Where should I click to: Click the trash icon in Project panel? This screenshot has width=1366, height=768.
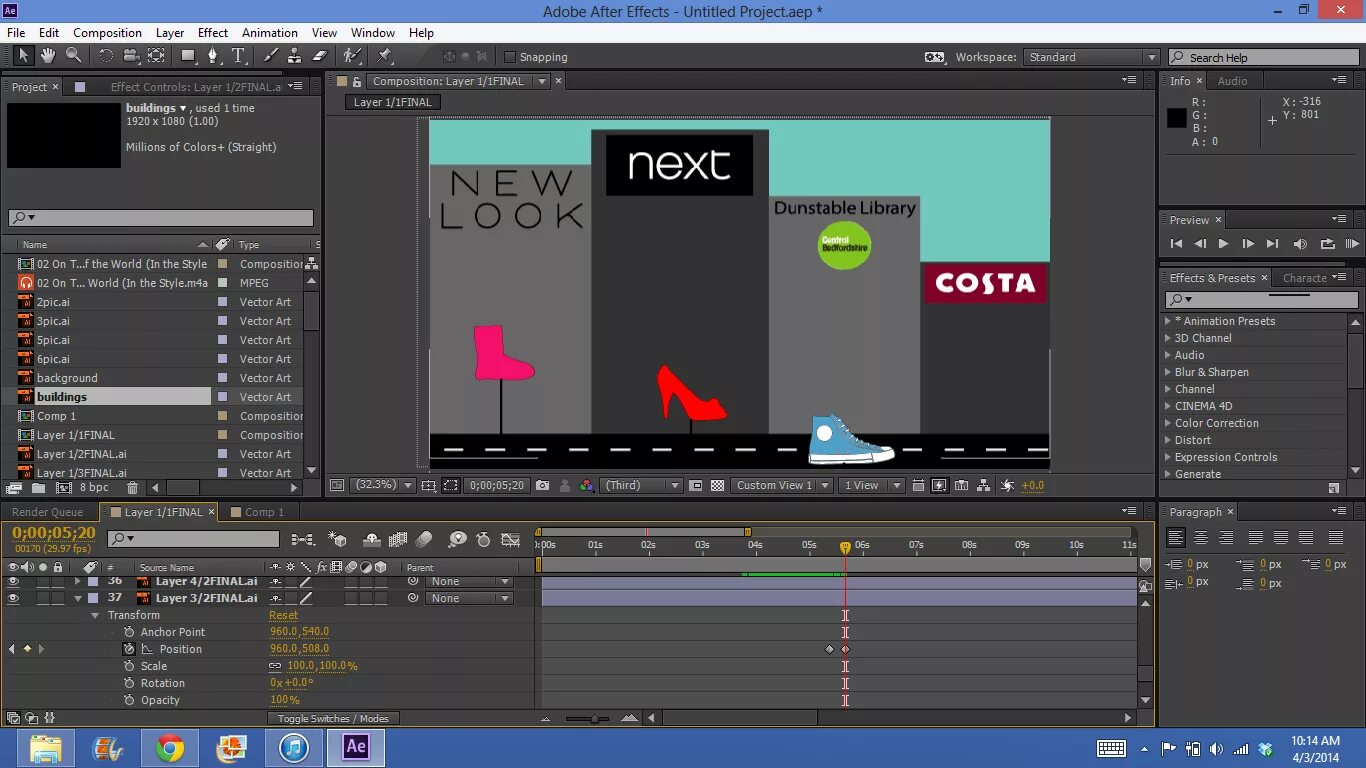click(132, 488)
